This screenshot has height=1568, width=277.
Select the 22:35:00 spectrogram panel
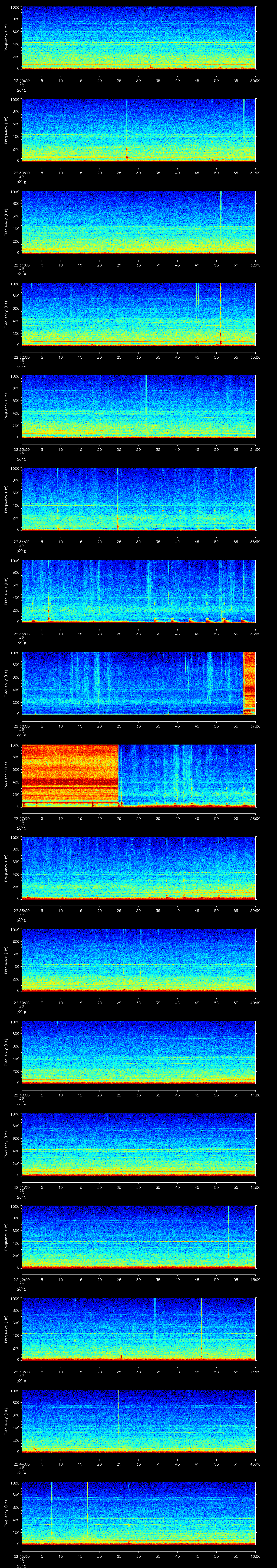tap(138, 591)
